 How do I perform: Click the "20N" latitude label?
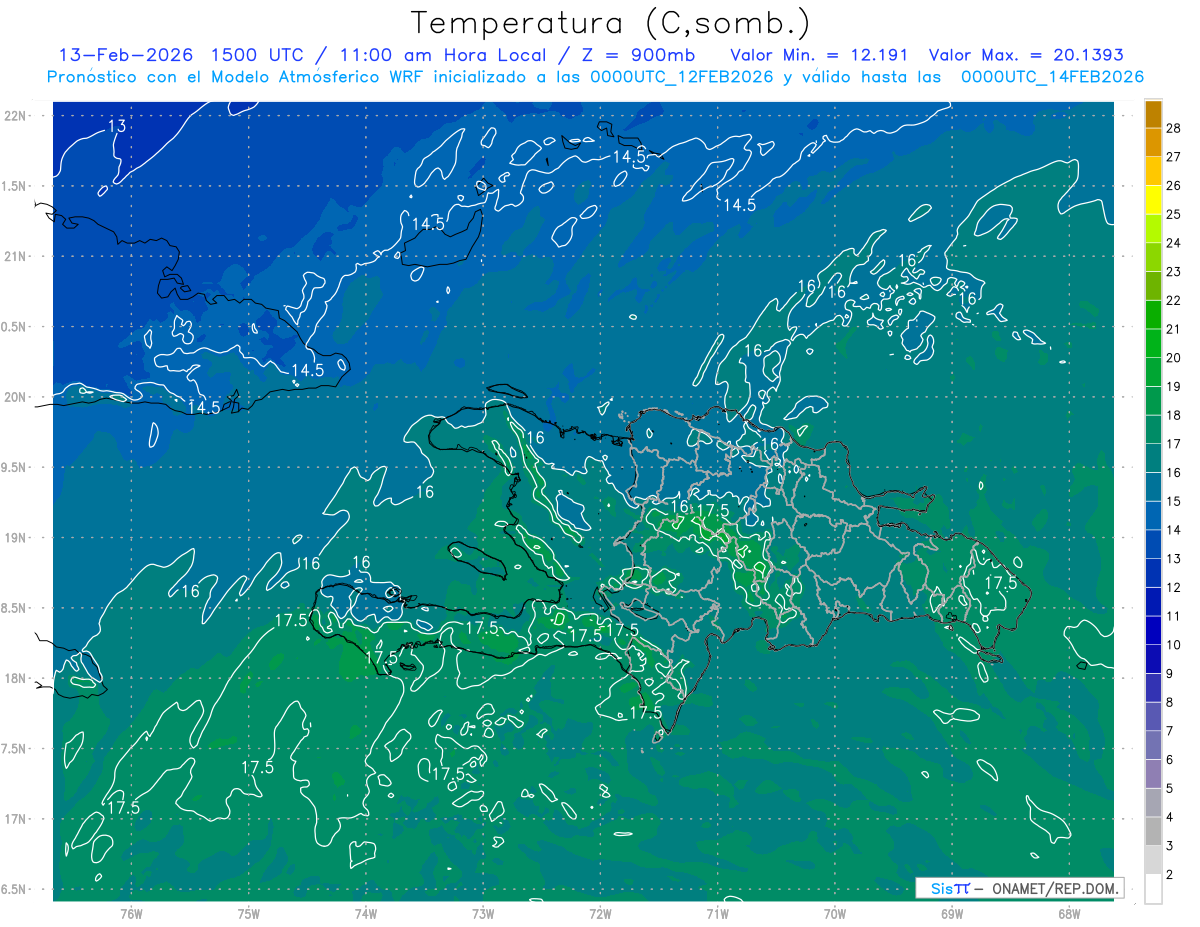[x=15, y=397]
